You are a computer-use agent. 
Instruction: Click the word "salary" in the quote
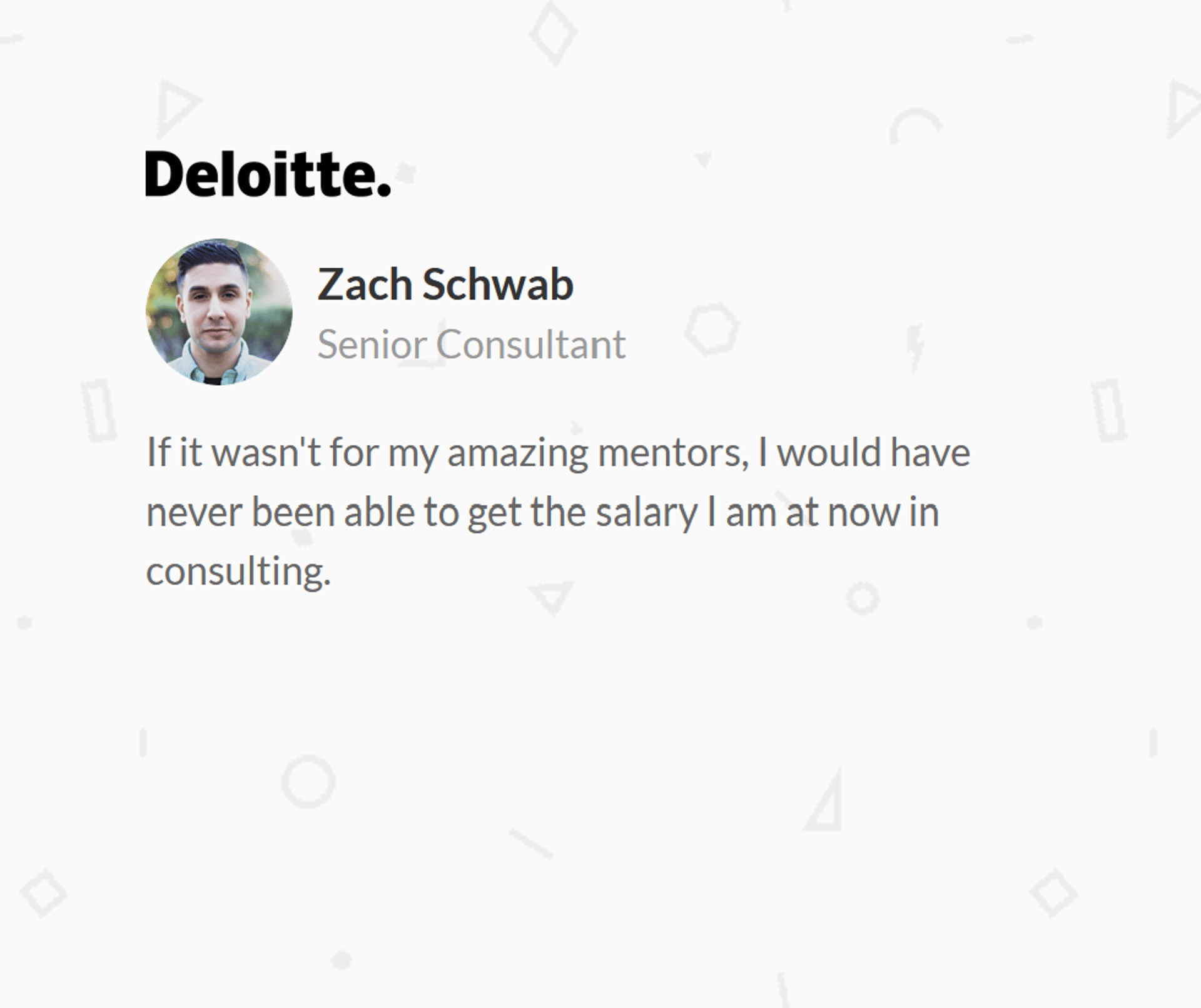[x=647, y=513]
